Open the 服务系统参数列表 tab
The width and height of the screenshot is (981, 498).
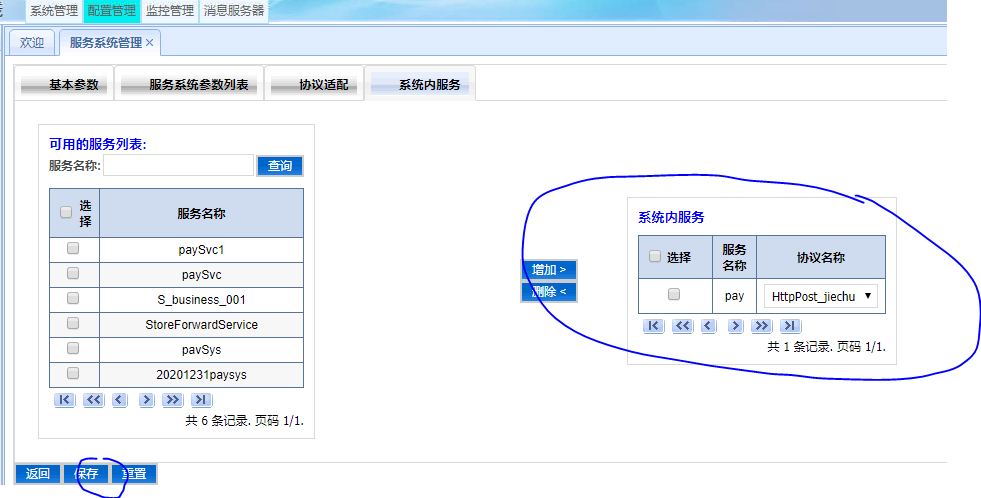pyautogui.click(x=190, y=85)
